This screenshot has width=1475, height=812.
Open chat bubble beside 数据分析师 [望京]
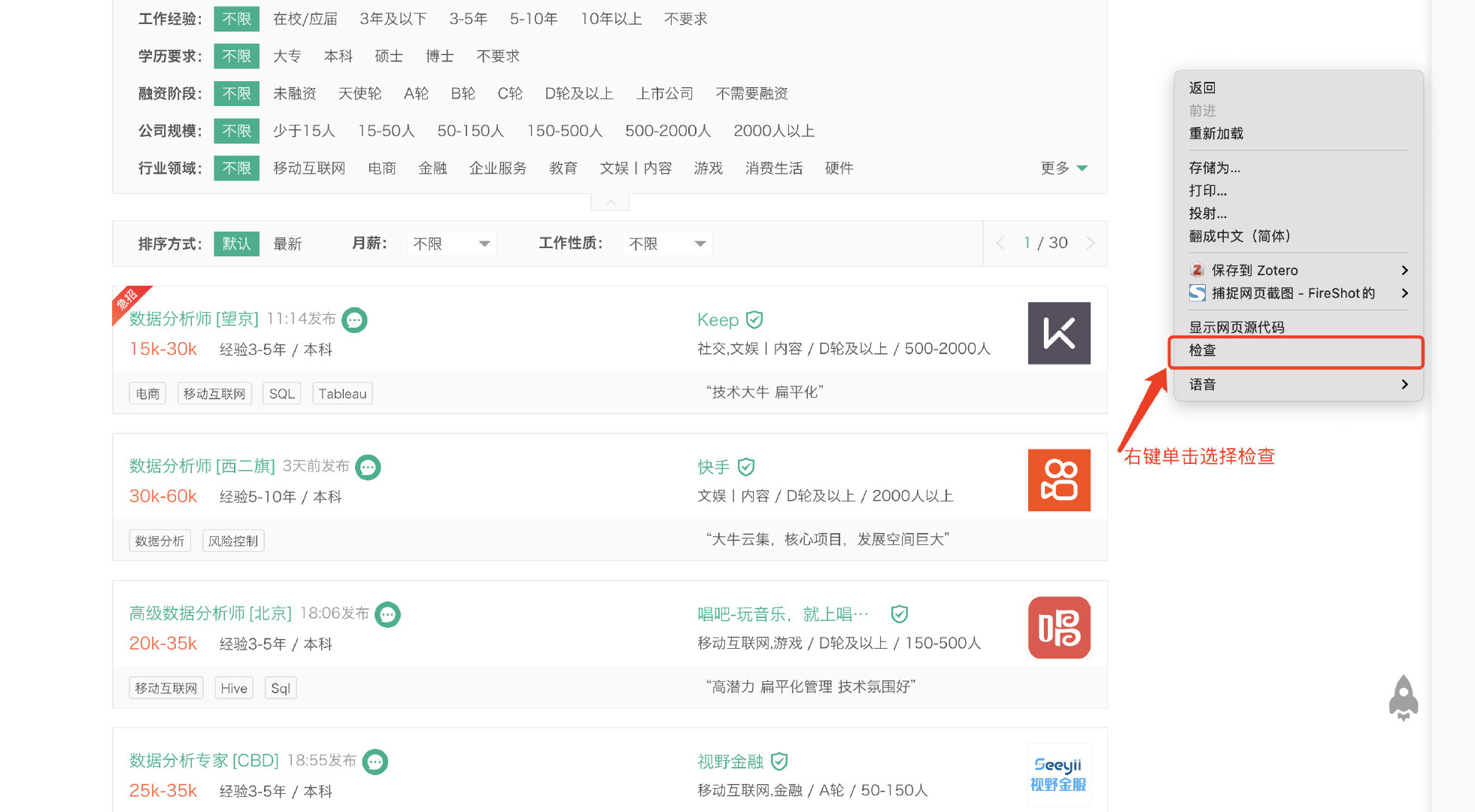click(354, 320)
